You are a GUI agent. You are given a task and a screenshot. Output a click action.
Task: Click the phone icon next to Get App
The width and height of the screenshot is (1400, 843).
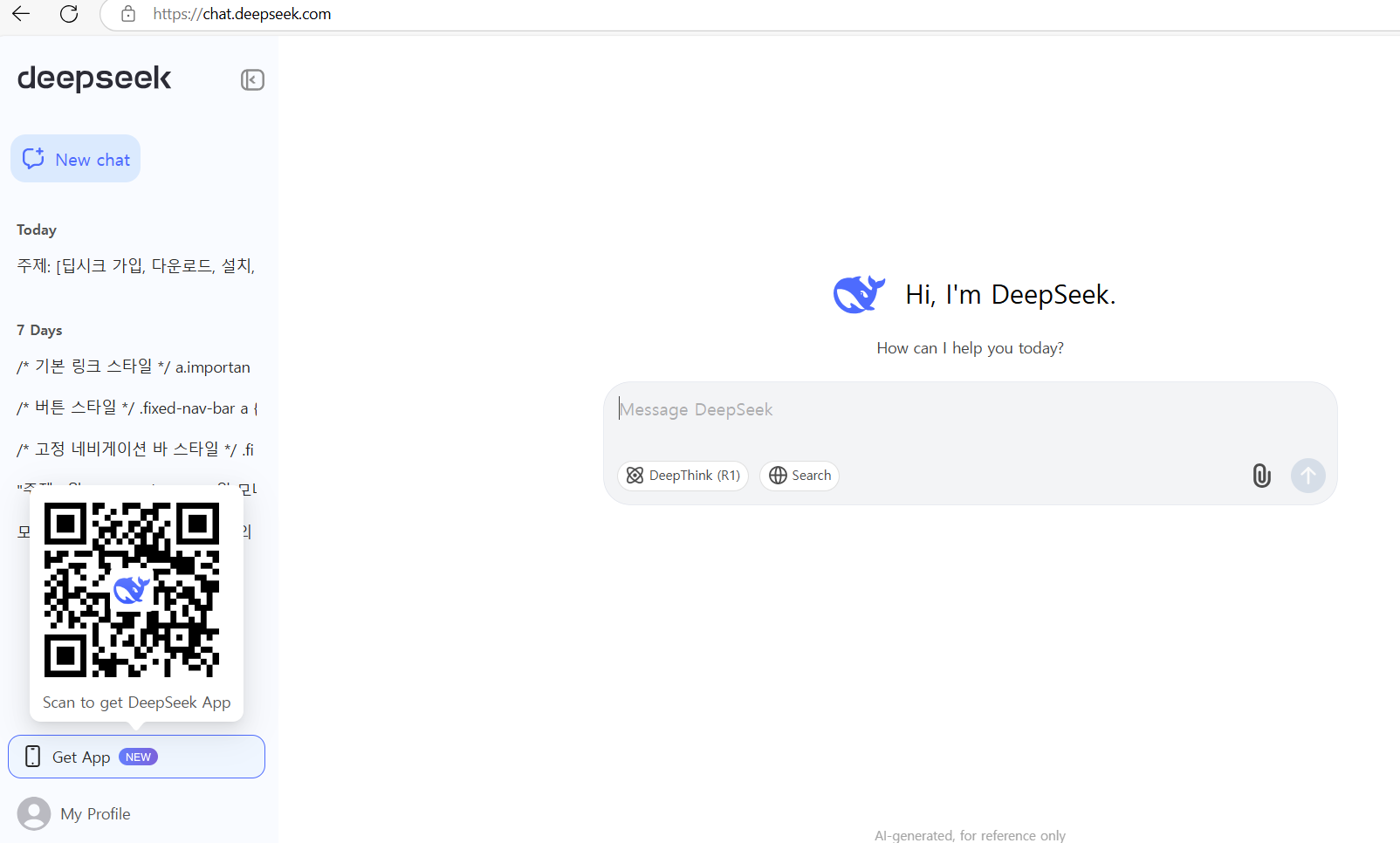click(x=32, y=757)
